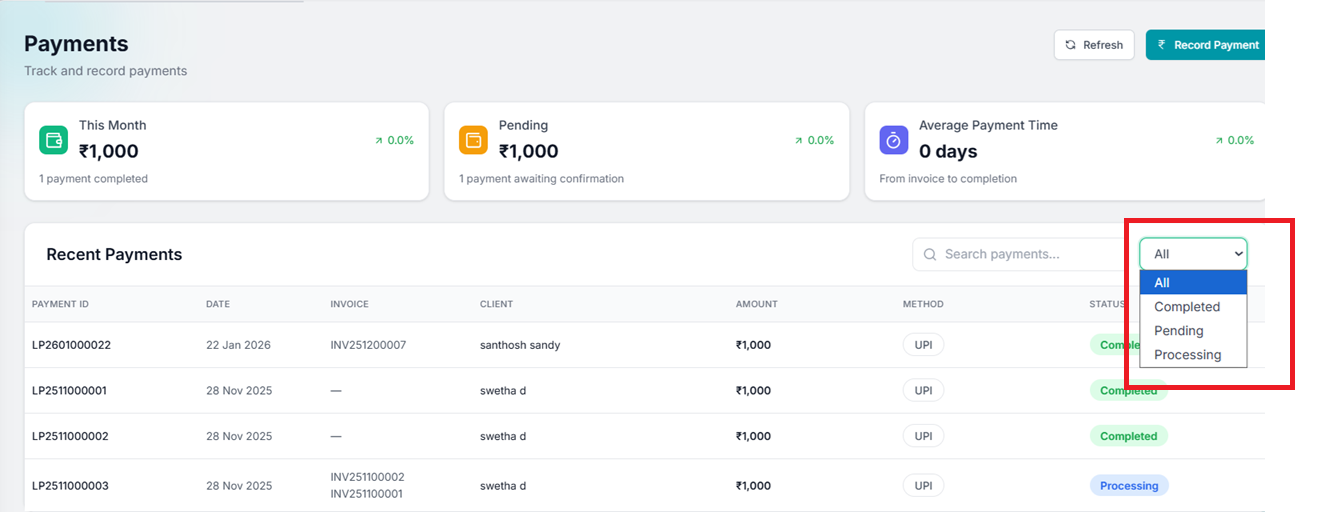Screen dimensions: 1328x520
Task: Open payment LP2601000022 row
Action: 71,345
